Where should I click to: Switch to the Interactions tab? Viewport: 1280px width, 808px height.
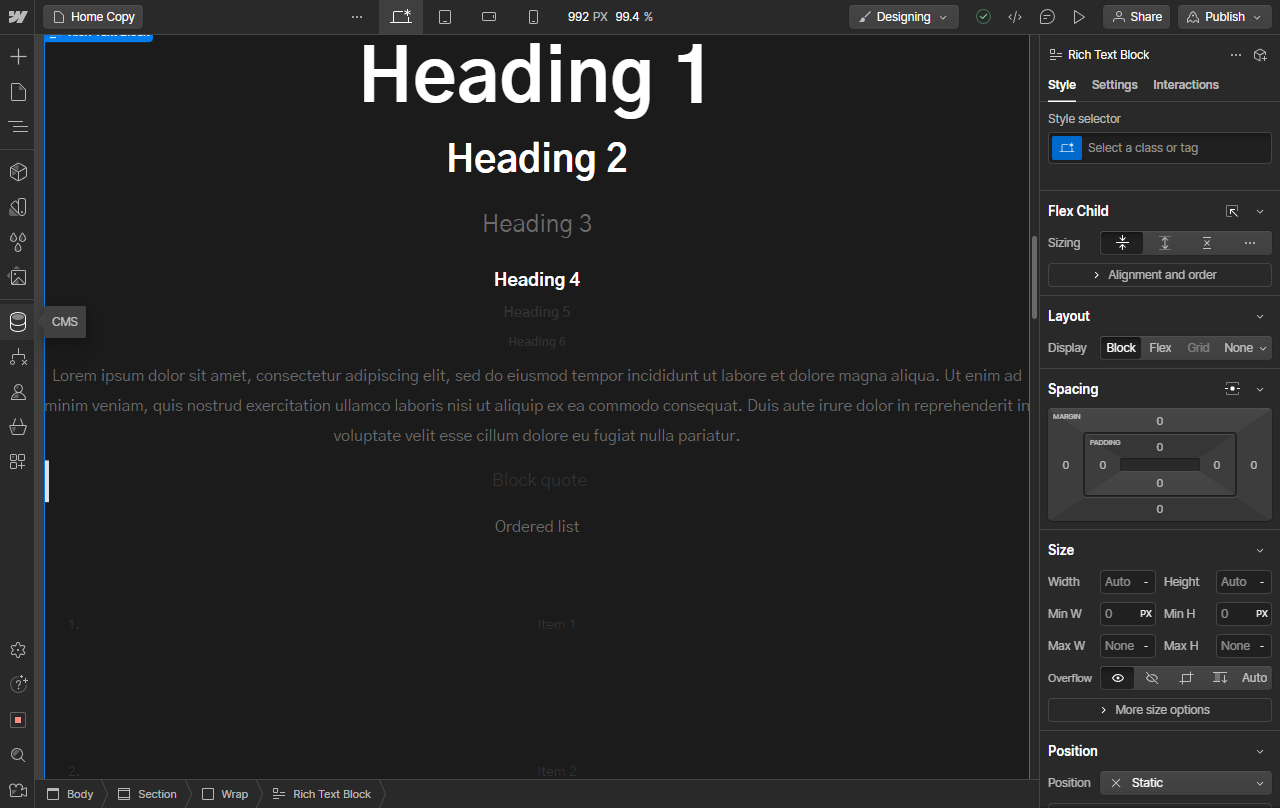1186,85
